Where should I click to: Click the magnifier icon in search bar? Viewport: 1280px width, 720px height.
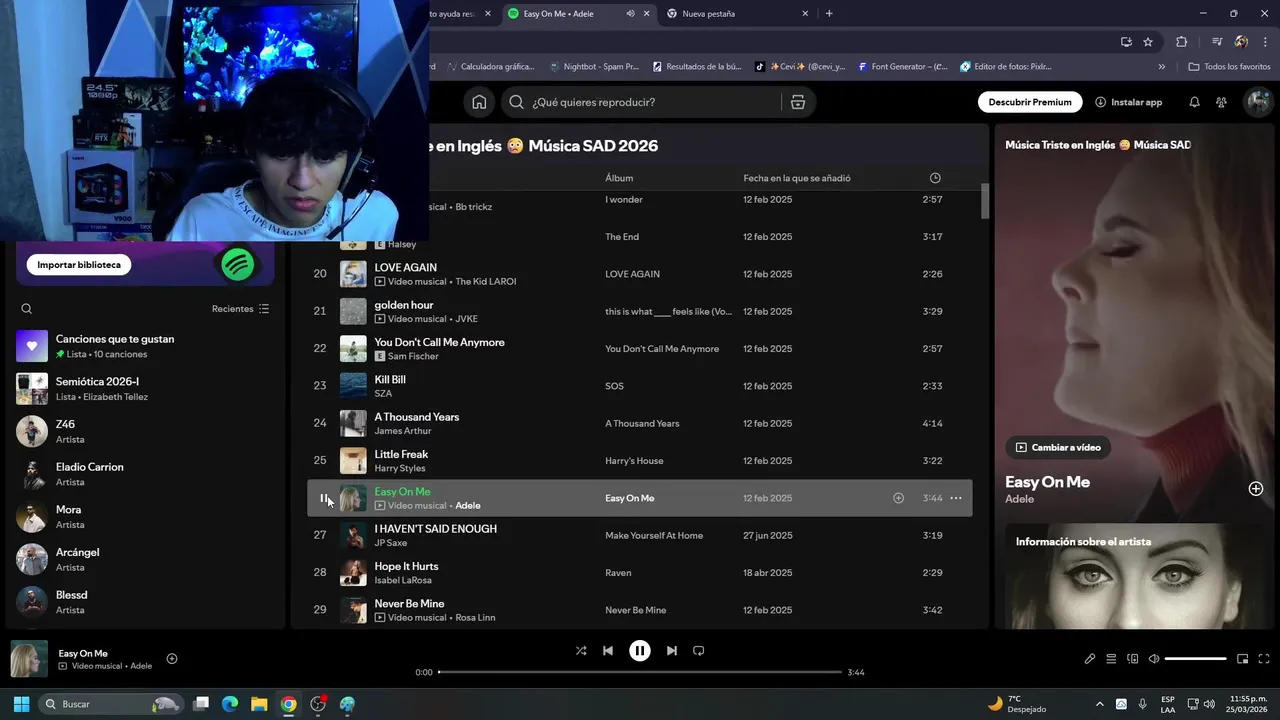(516, 102)
